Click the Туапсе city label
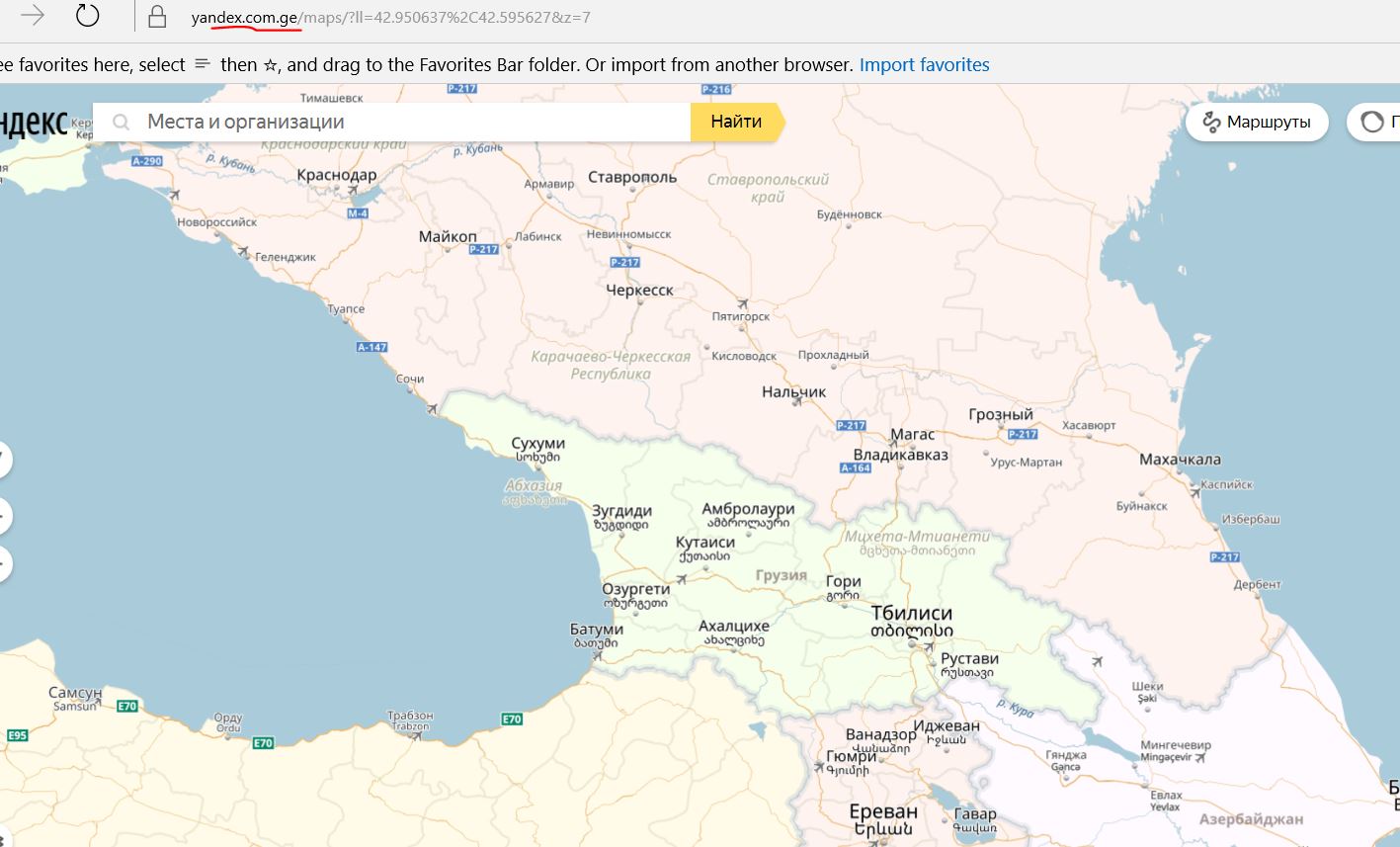The height and width of the screenshot is (847, 1400). pyautogui.click(x=346, y=308)
